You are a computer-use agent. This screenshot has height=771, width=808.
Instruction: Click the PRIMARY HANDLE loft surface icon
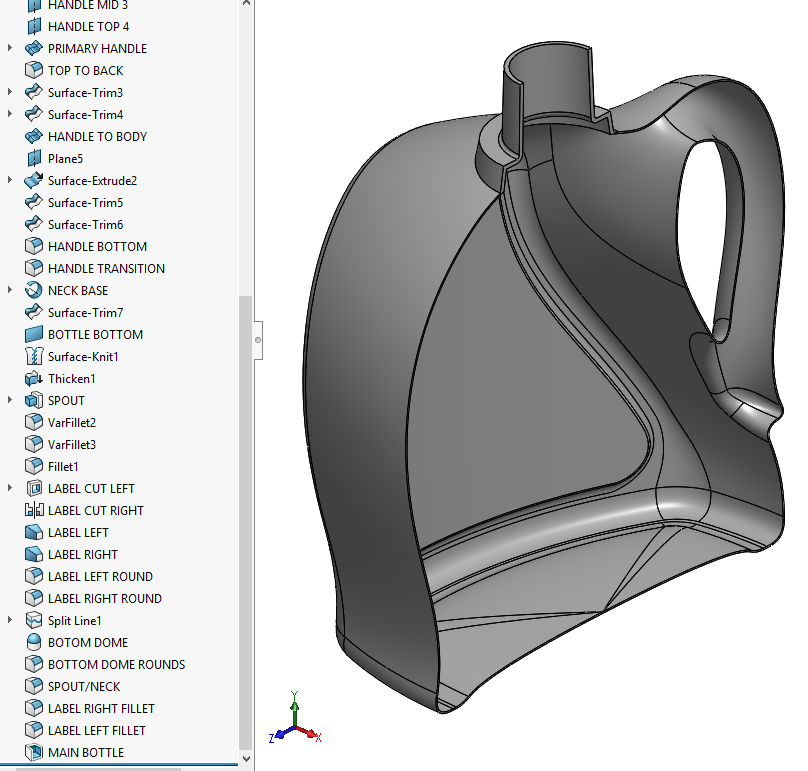(33, 48)
